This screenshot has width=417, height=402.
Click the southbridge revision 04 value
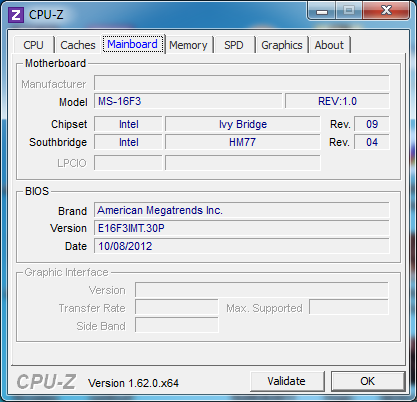pyautogui.click(x=372, y=142)
